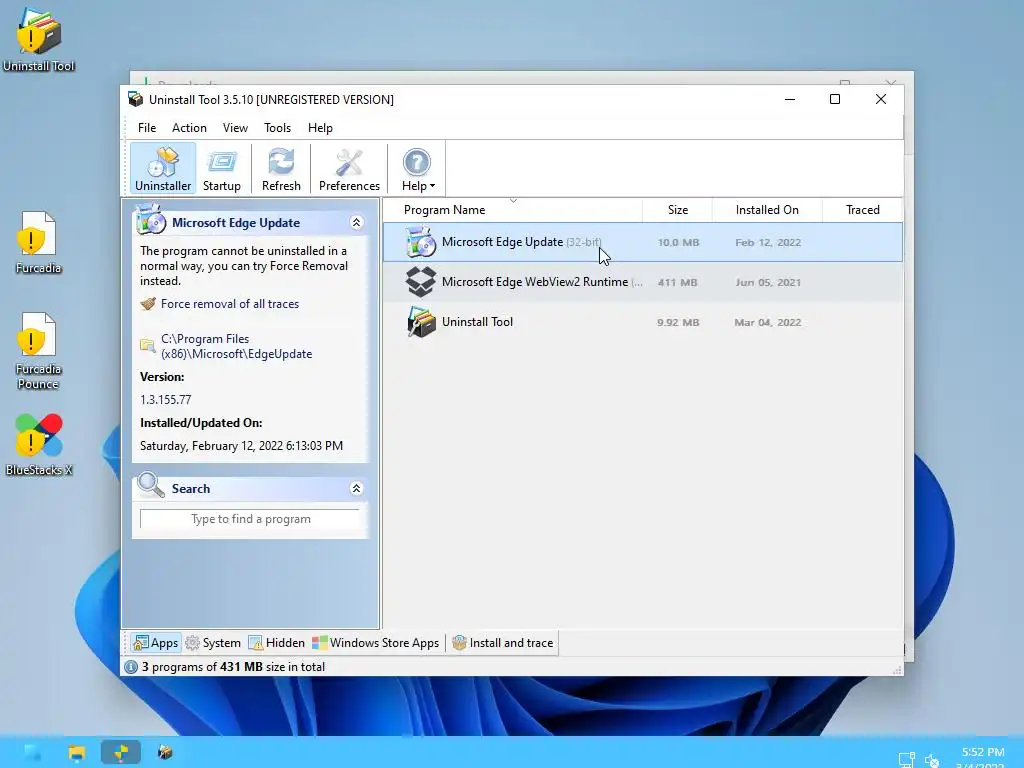This screenshot has height=768, width=1024.
Task: Click the network icon in system tray
Action: point(906,760)
